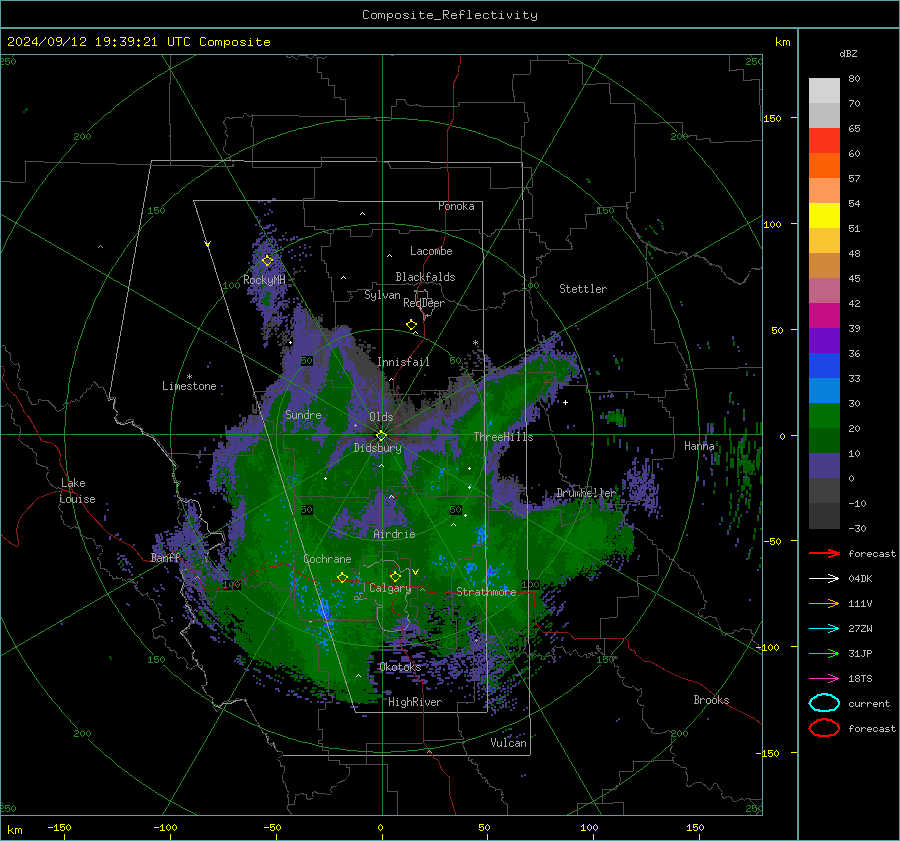Image resolution: width=900 pixels, height=841 pixels.
Task: Click the green 31JP arrow legend icon
Action: coord(824,653)
